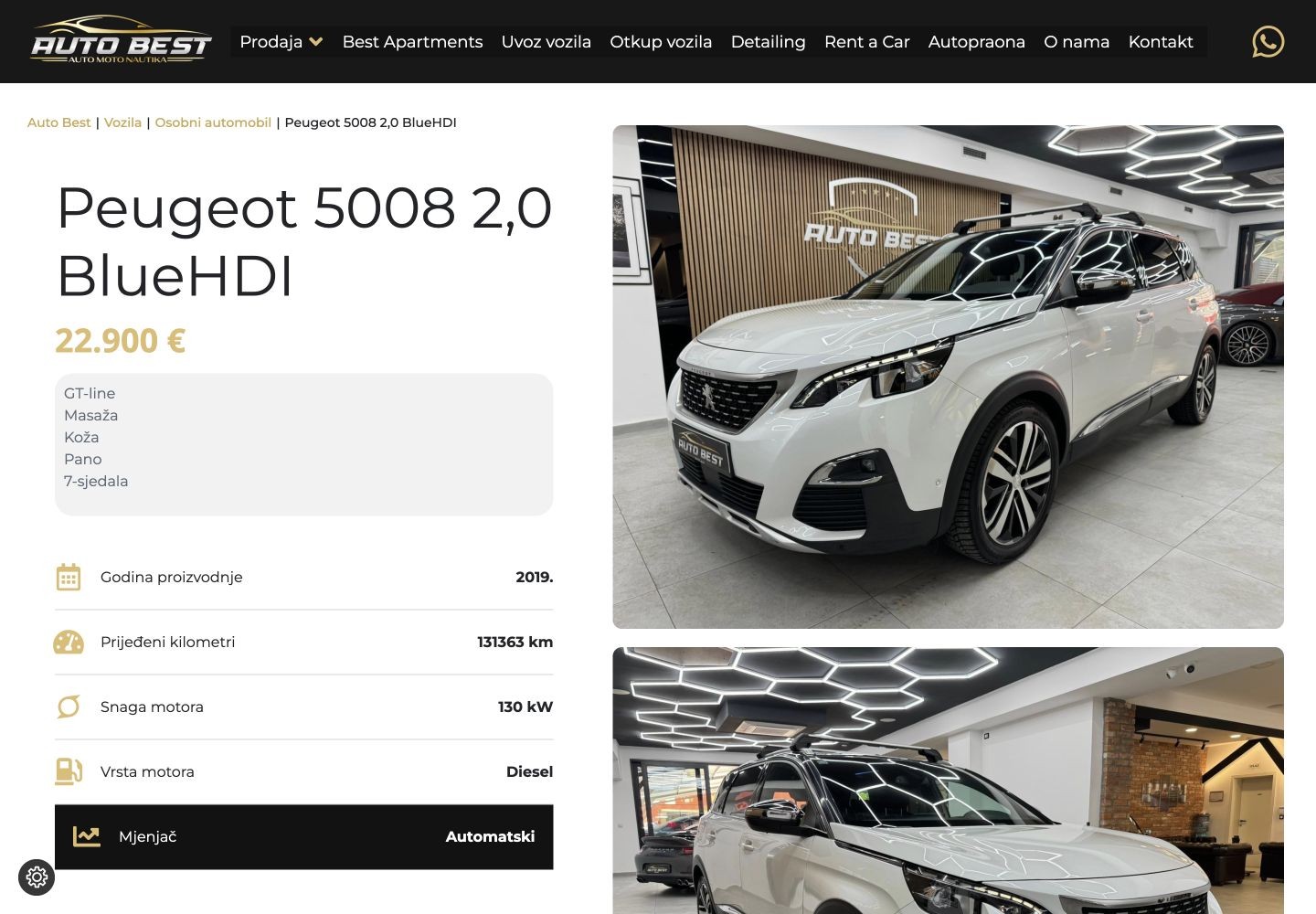Screen dimensions: 1316x914
Task: Open Kontakt page
Action: tap(1161, 42)
